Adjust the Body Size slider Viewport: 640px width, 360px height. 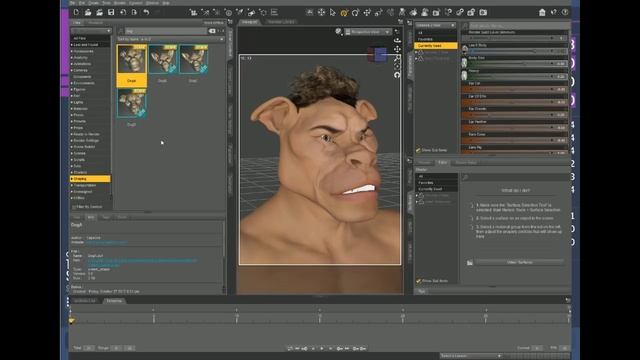click(x=517, y=63)
